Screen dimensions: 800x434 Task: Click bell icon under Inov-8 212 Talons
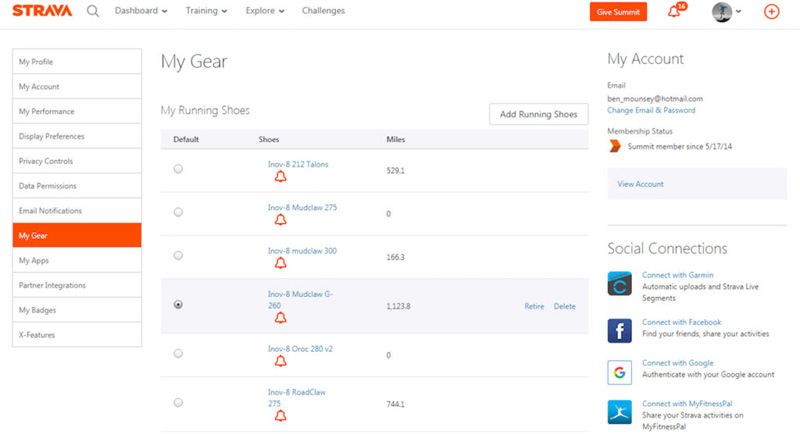point(281,177)
